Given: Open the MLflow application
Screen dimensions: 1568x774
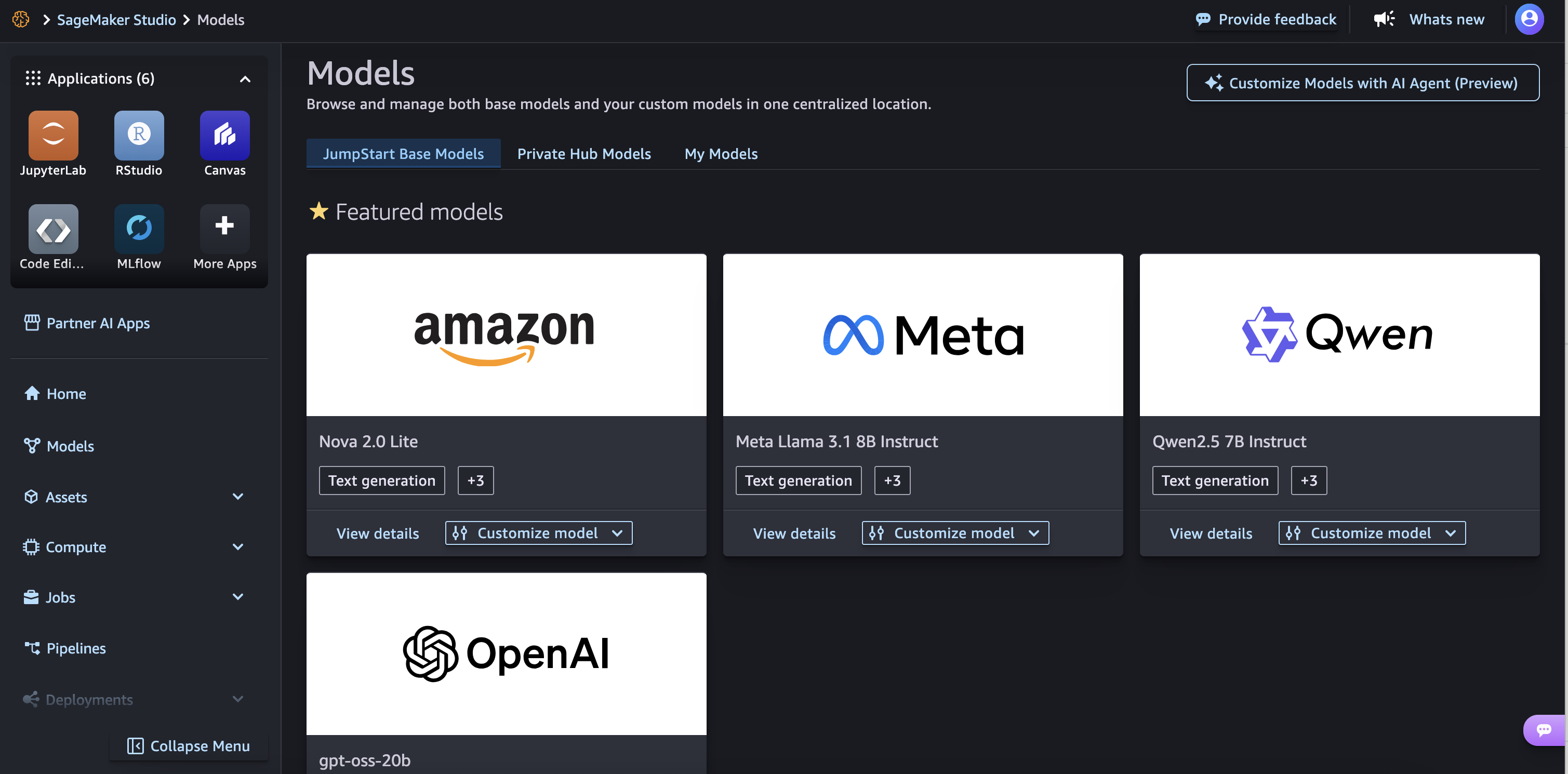Looking at the screenshot, I should coord(139,229).
